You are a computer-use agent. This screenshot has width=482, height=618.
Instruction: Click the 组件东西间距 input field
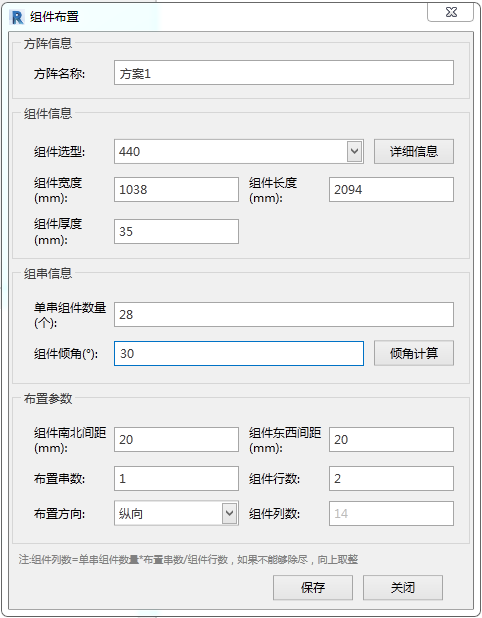point(391,439)
